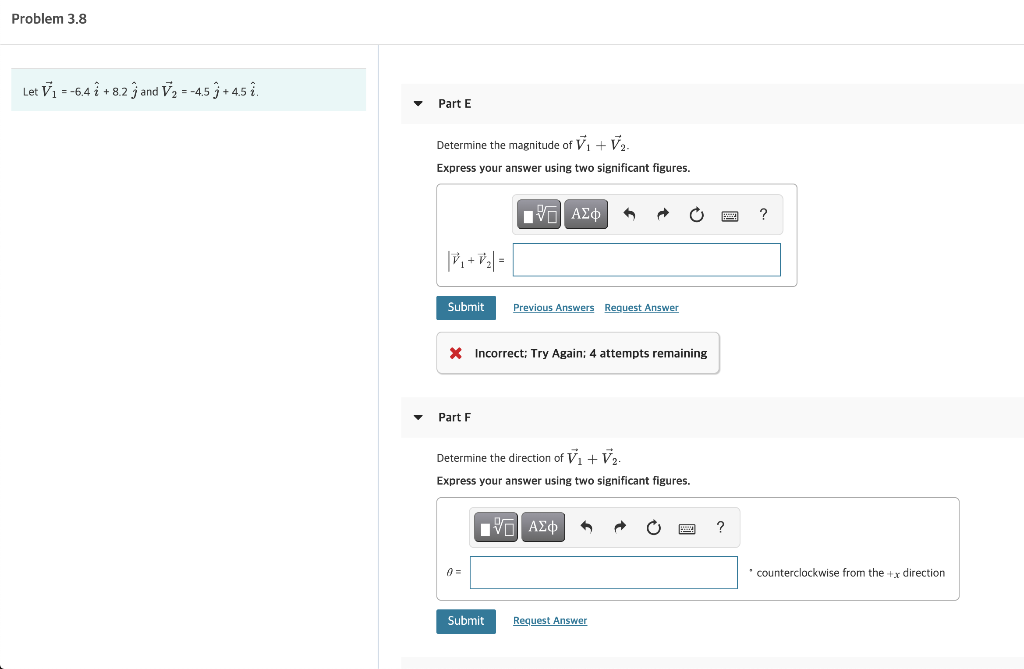
Task: Open the Previous Answers link
Action: point(553,308)
